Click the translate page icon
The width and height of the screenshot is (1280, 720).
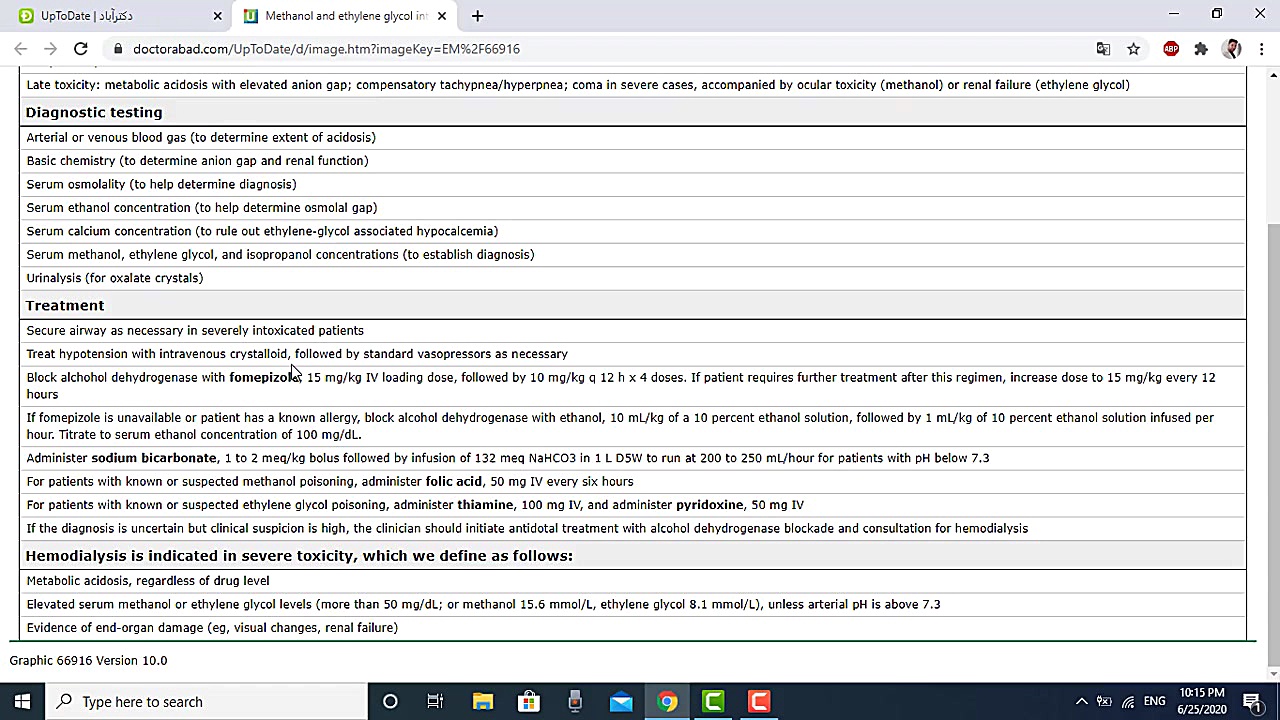click(1103, 49)
